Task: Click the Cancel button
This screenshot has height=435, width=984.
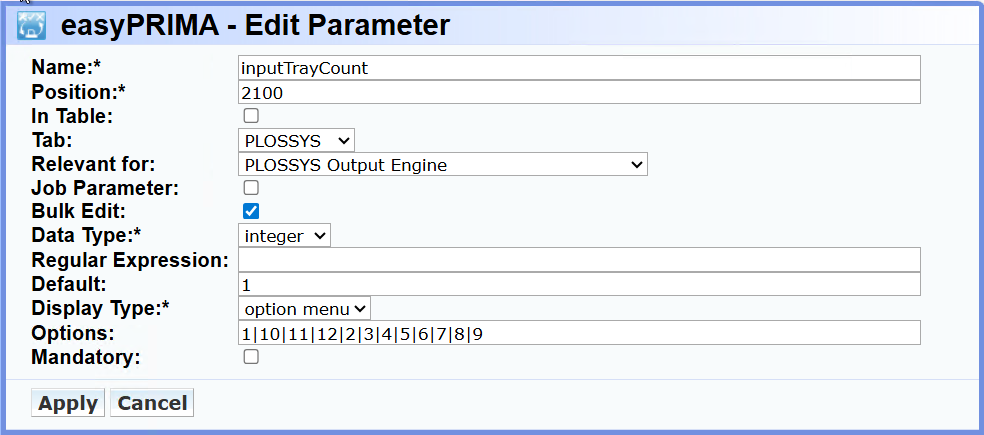Action: point(152,402)
